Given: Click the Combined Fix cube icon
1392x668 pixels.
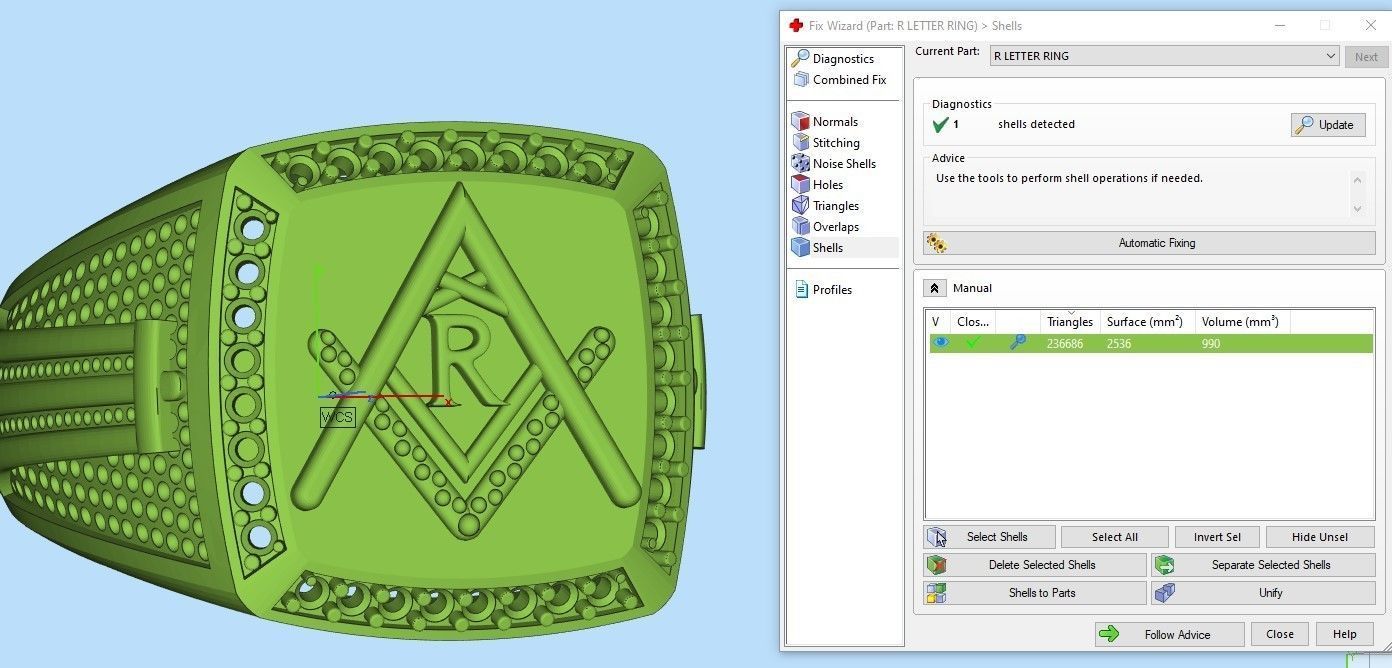Looking at the screenshot, I should (x=800, y=80).
